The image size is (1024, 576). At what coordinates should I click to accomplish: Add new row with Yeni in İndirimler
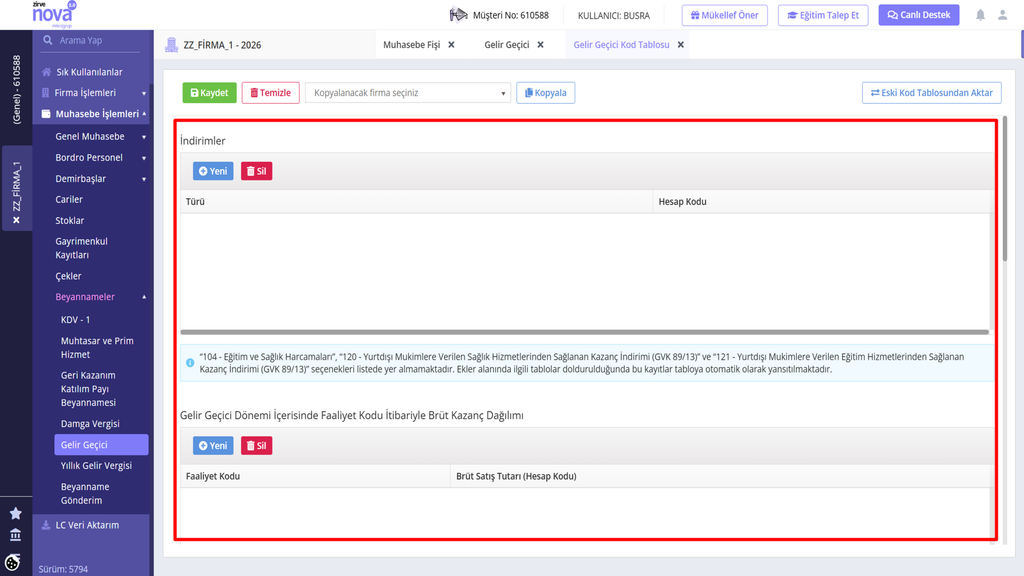tap(213, 171)
